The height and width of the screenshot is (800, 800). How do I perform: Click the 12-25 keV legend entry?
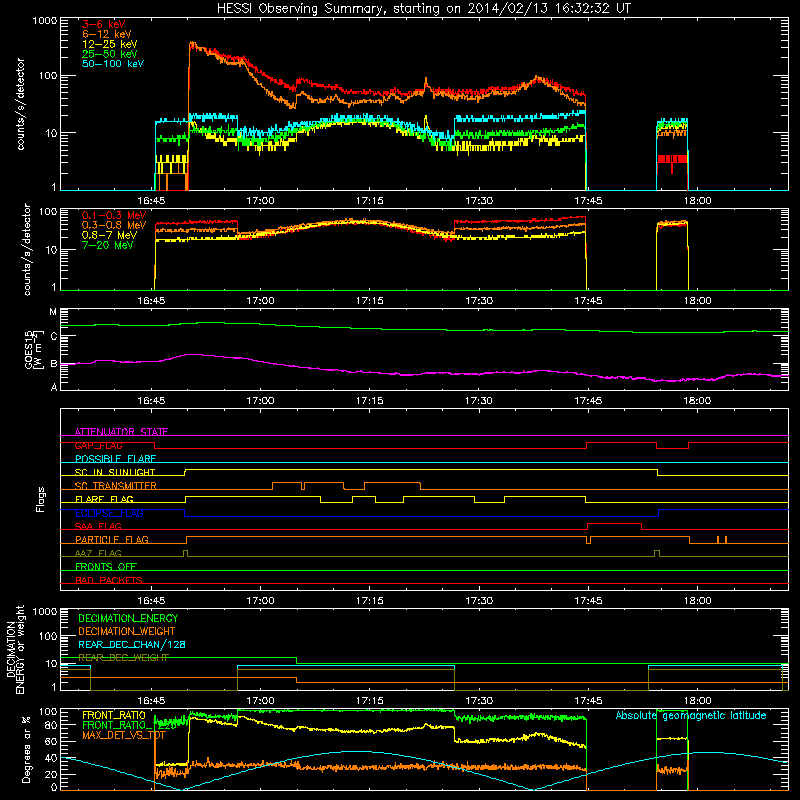(110, 44)
